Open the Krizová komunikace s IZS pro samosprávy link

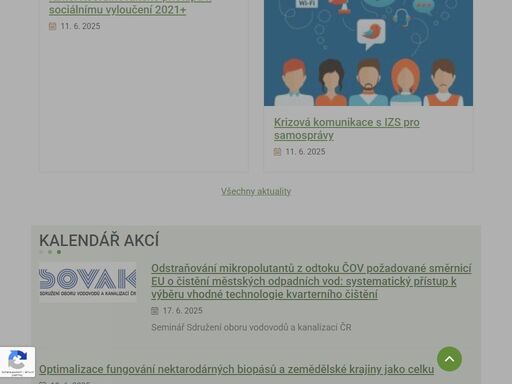347,129
